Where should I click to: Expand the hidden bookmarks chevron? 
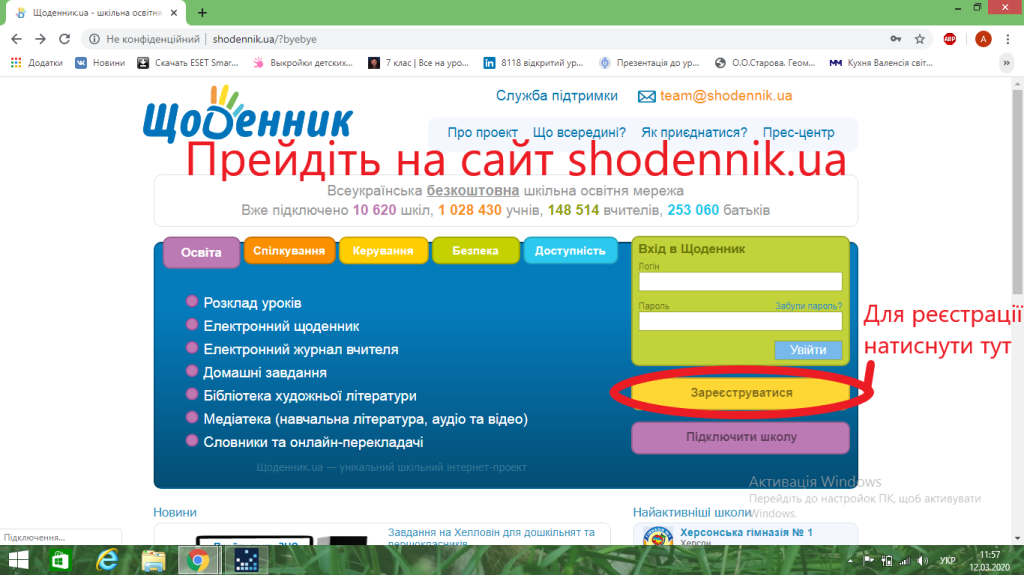tap(1006, 63)
